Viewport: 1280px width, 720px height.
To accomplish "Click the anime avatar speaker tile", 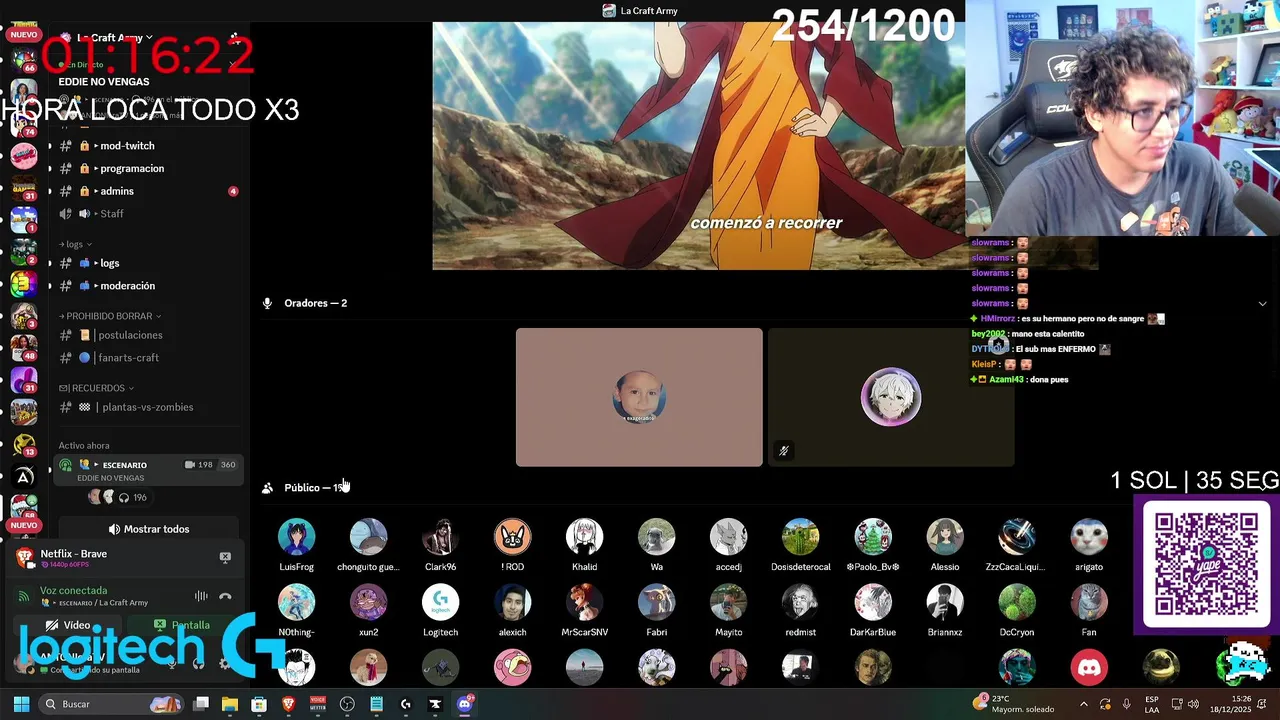I will [891, 397].
